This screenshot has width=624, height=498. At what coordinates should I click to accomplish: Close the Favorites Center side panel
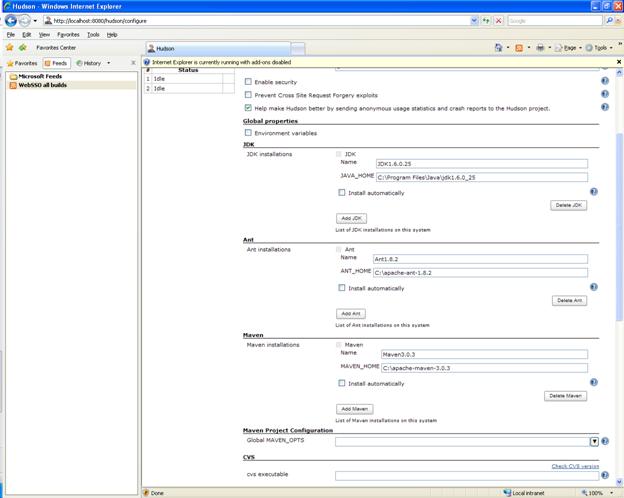tap(133, 63)
